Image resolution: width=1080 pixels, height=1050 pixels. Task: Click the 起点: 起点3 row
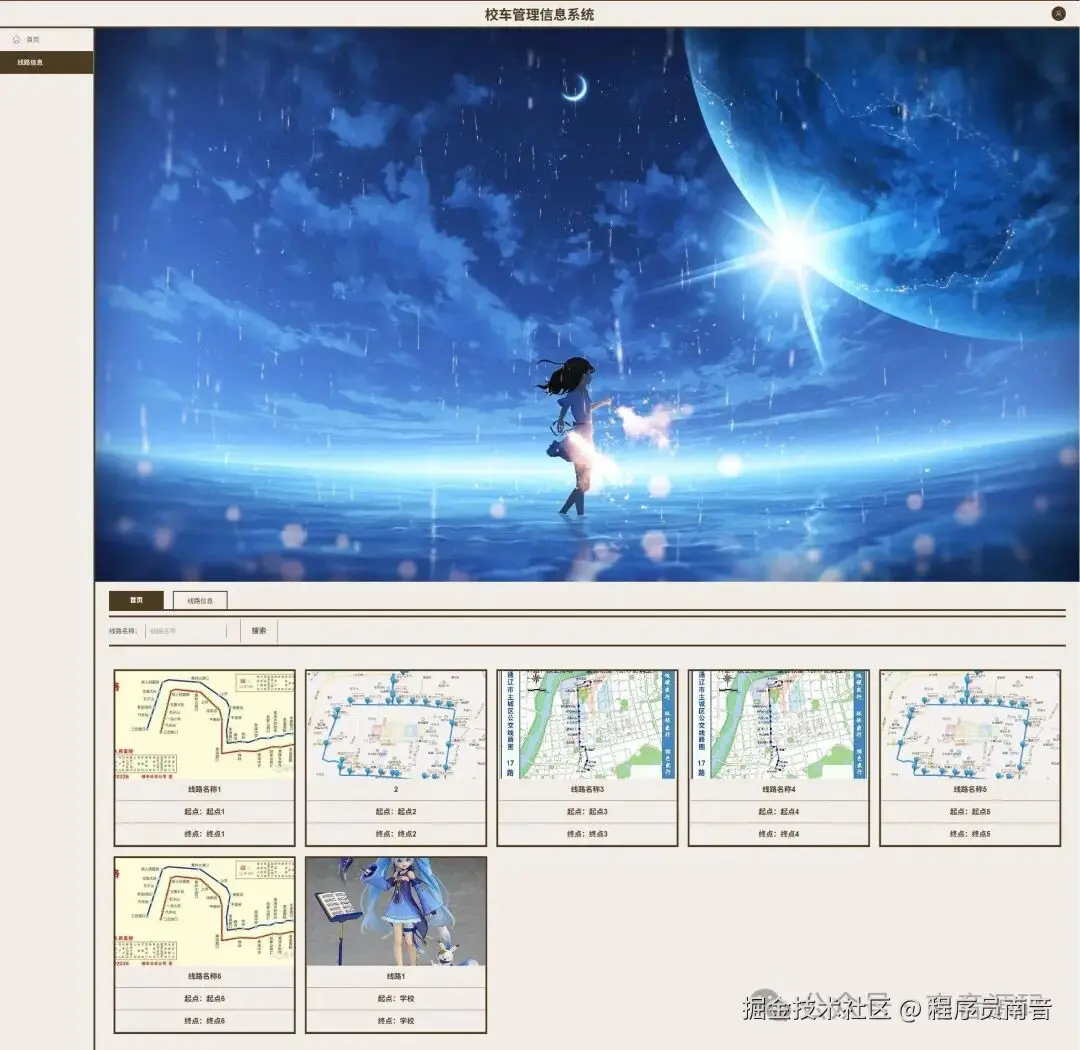pyautogui.click(x=588, y=812)
